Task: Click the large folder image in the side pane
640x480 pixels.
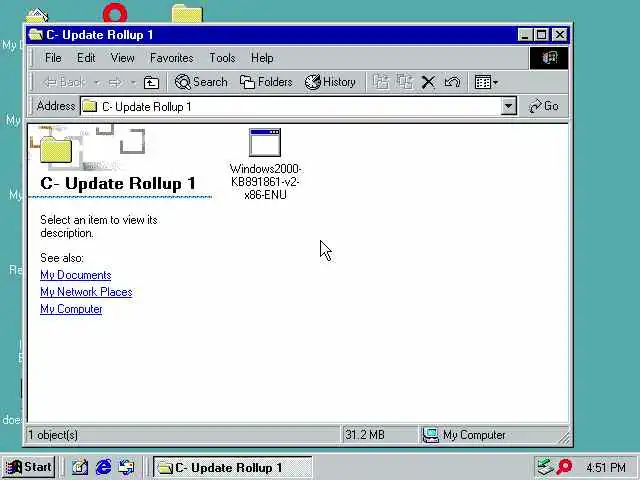Action: point(56,149)
